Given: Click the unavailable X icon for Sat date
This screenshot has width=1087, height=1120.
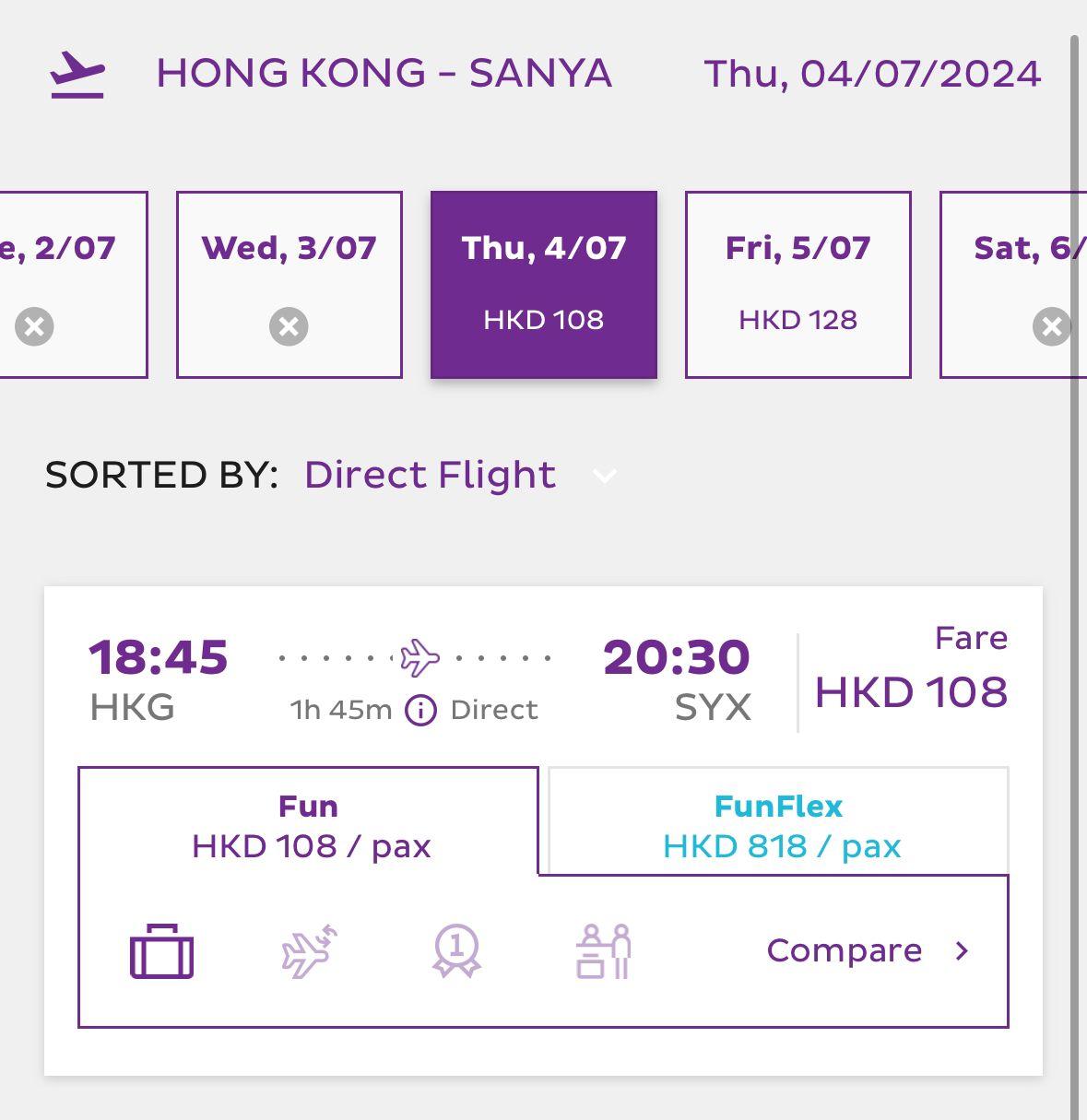Looking at the screenshot, I should [1052, 326].
